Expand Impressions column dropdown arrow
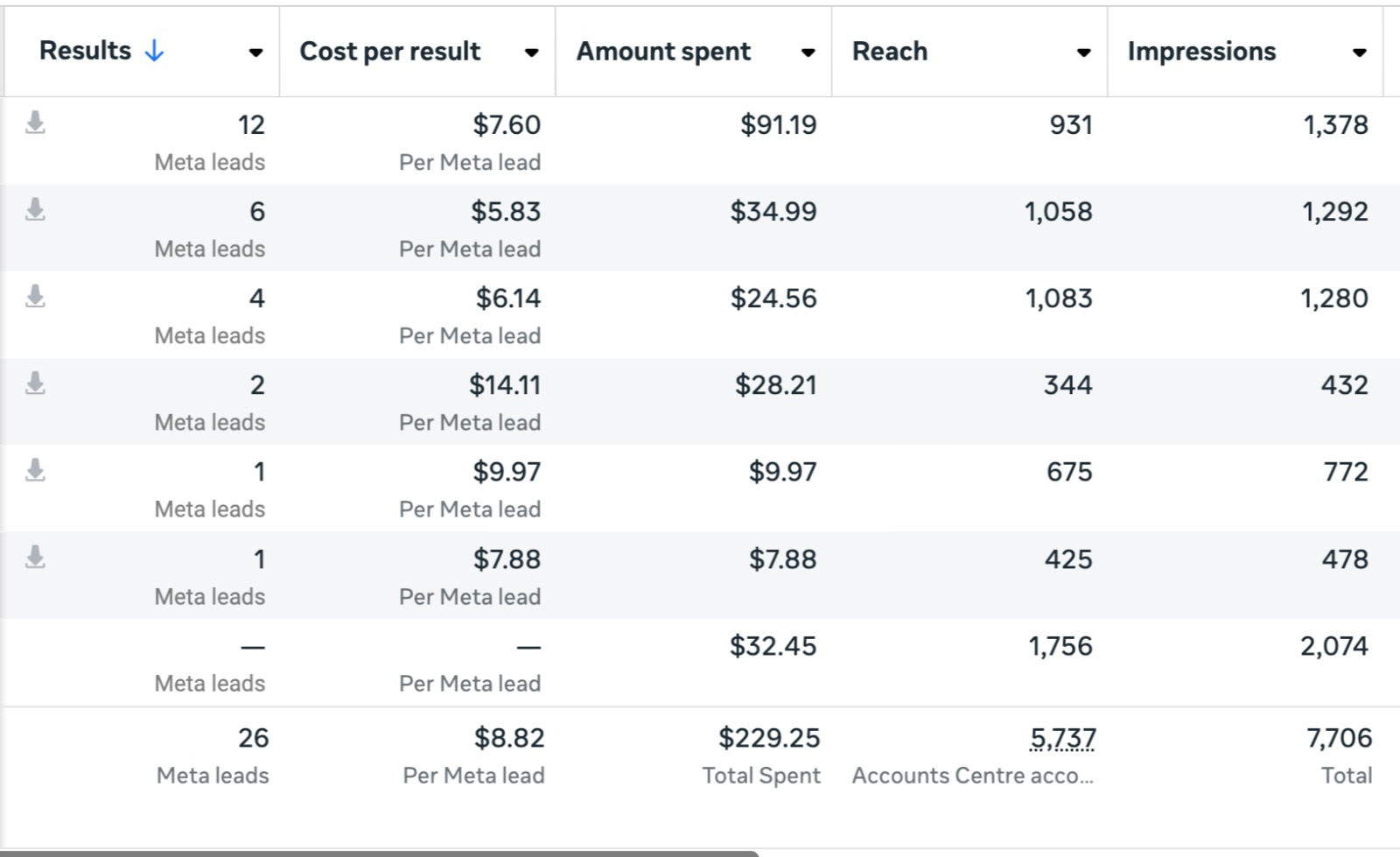1400x857 pixels. coord(1359,53)
